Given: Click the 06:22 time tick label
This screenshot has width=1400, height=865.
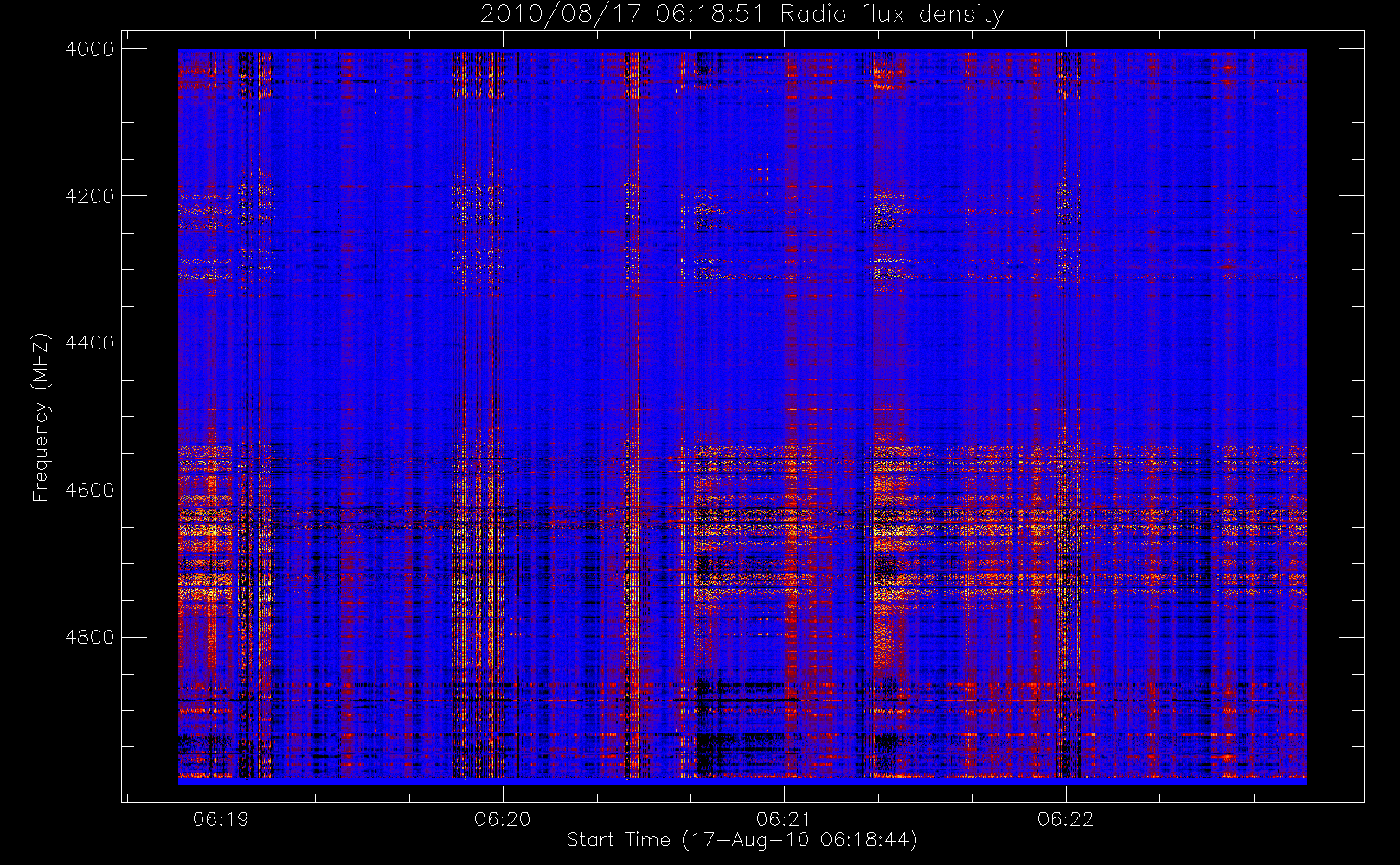Looking at the screenshot, I should 1066,819.
